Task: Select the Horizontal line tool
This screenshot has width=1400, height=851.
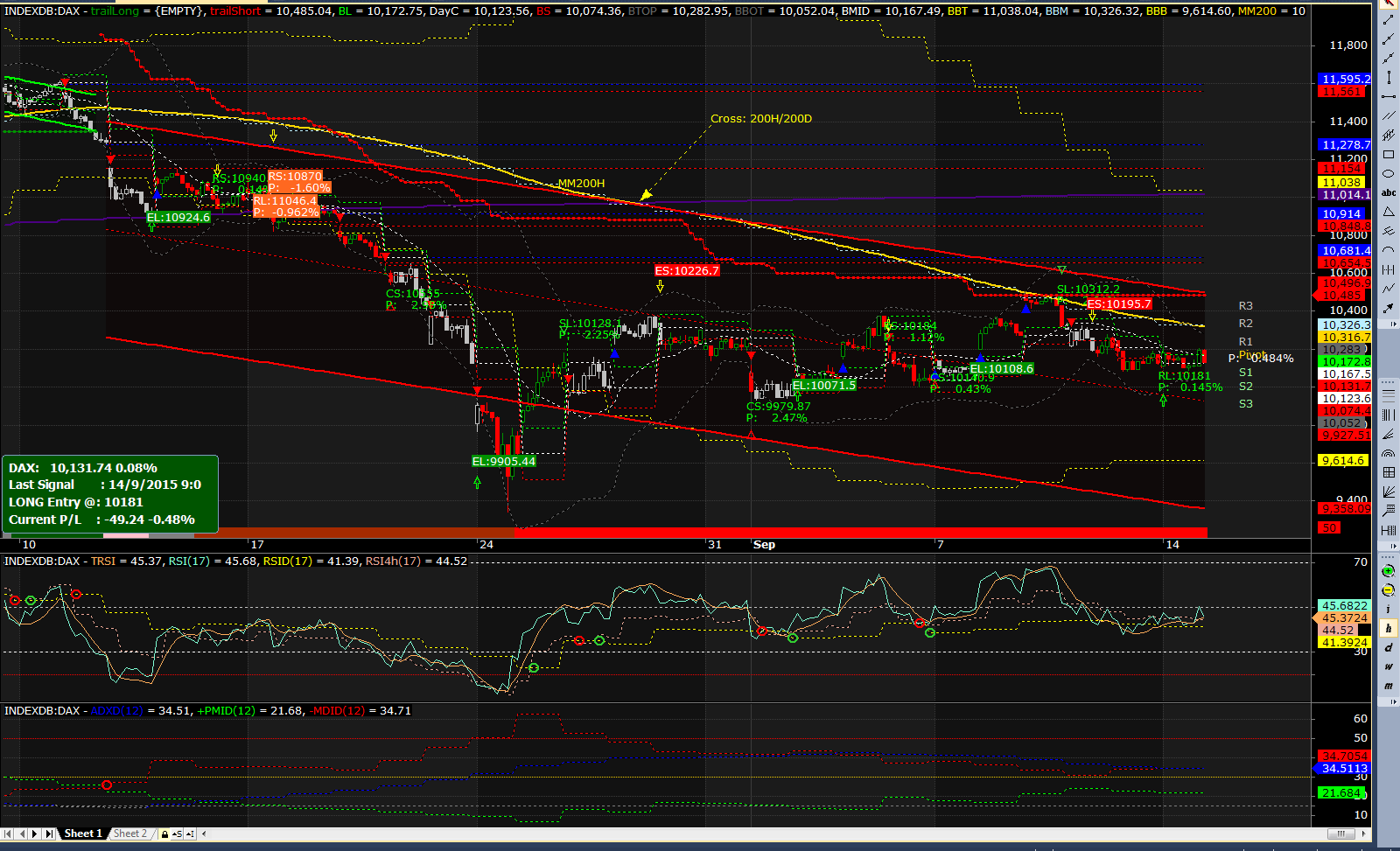Action: pyautogui.click(x=1389, y=96)
